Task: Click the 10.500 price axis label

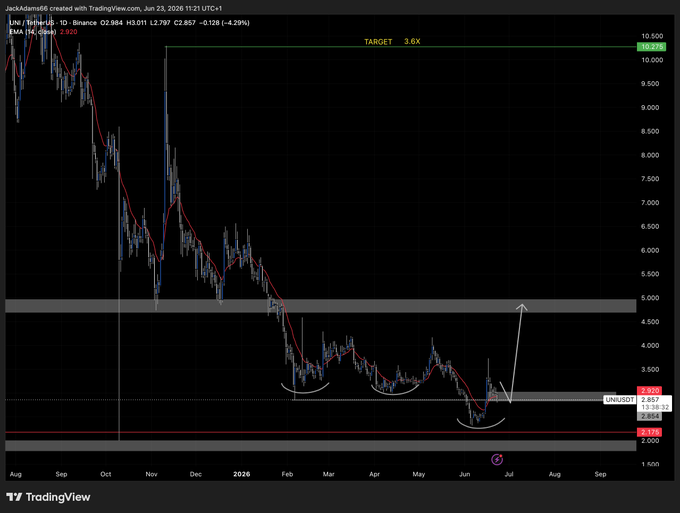Action: point(652,36)
